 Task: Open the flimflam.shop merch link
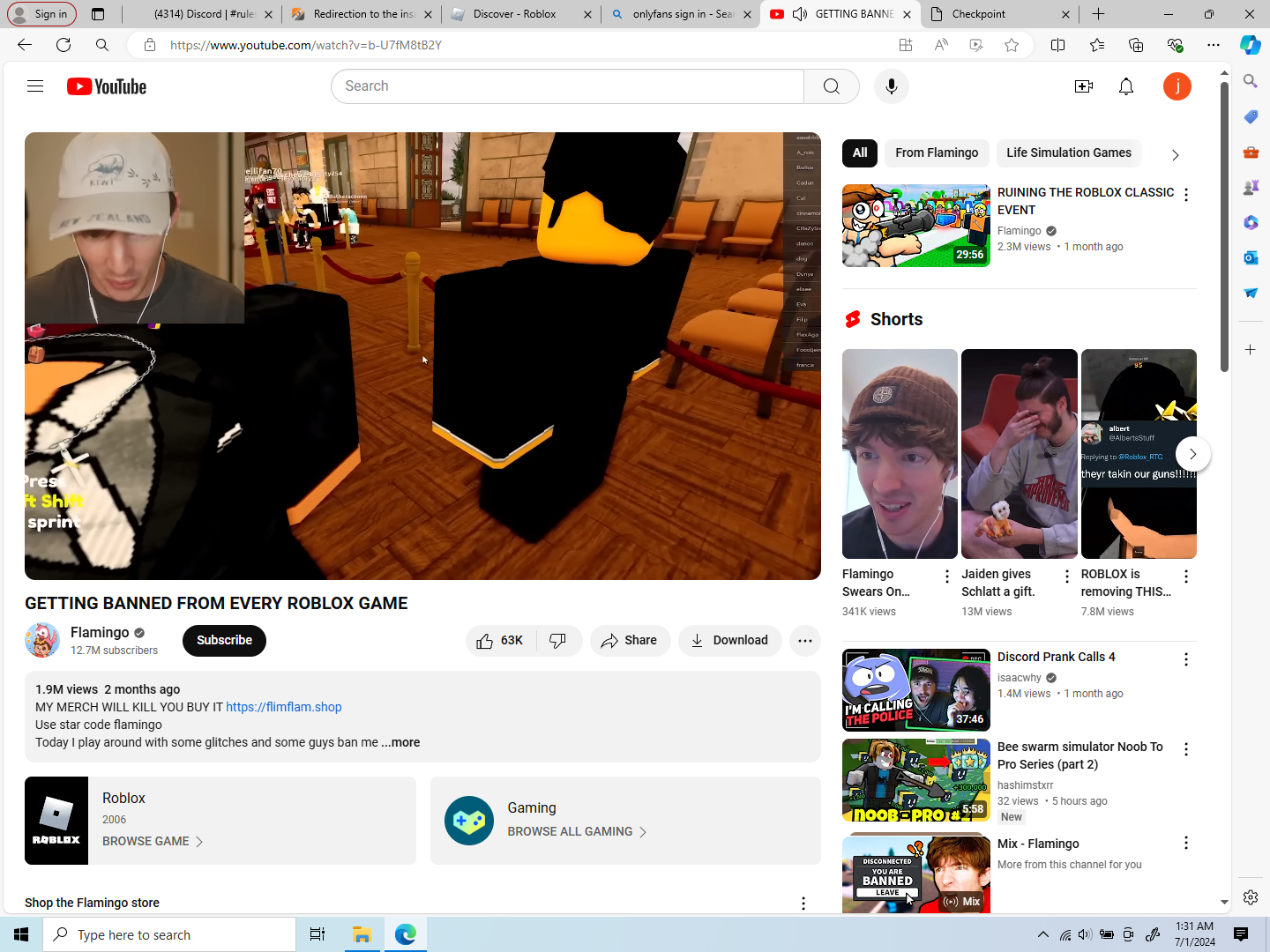(284, 707)
